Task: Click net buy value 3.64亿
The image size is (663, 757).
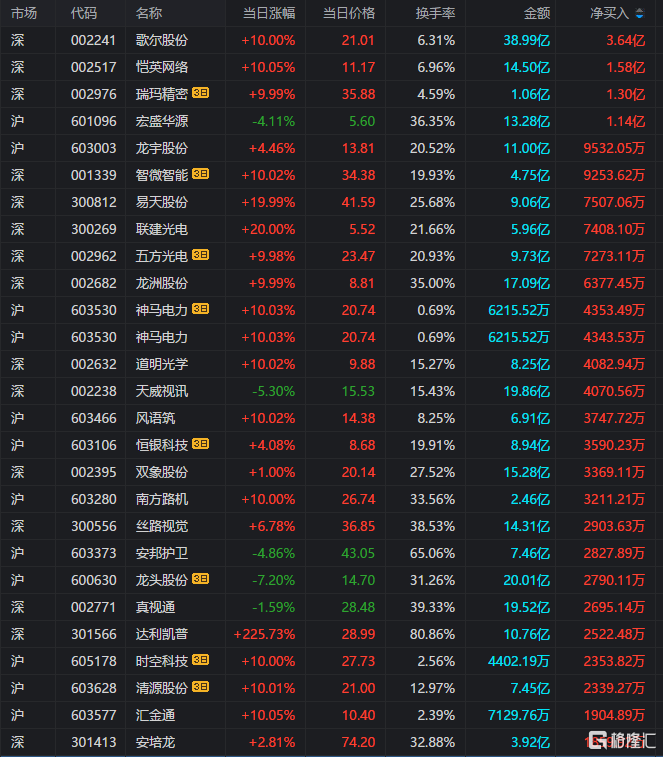Action: [x=625, y=40]
